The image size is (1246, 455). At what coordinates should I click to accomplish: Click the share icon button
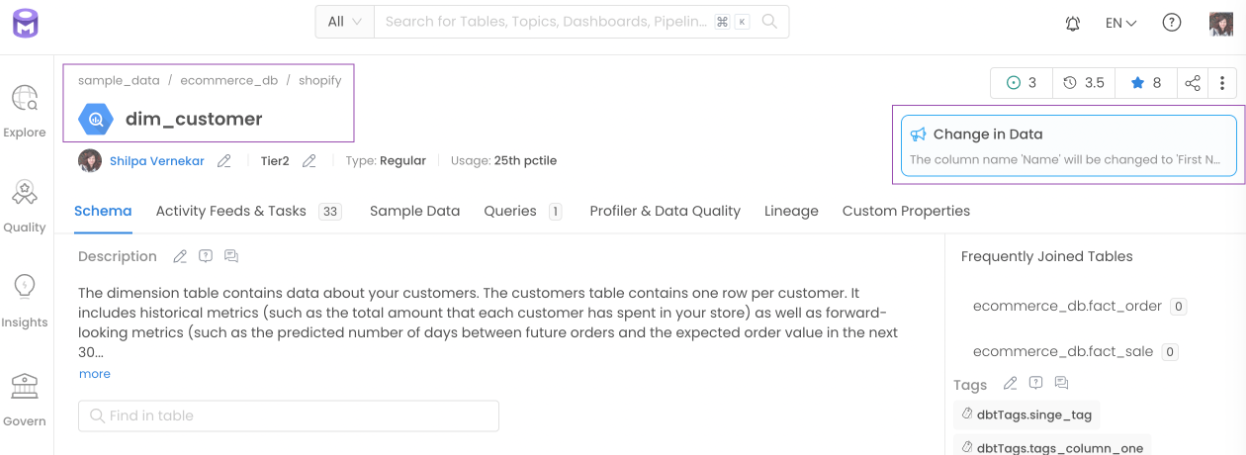tap(1192, 83)
